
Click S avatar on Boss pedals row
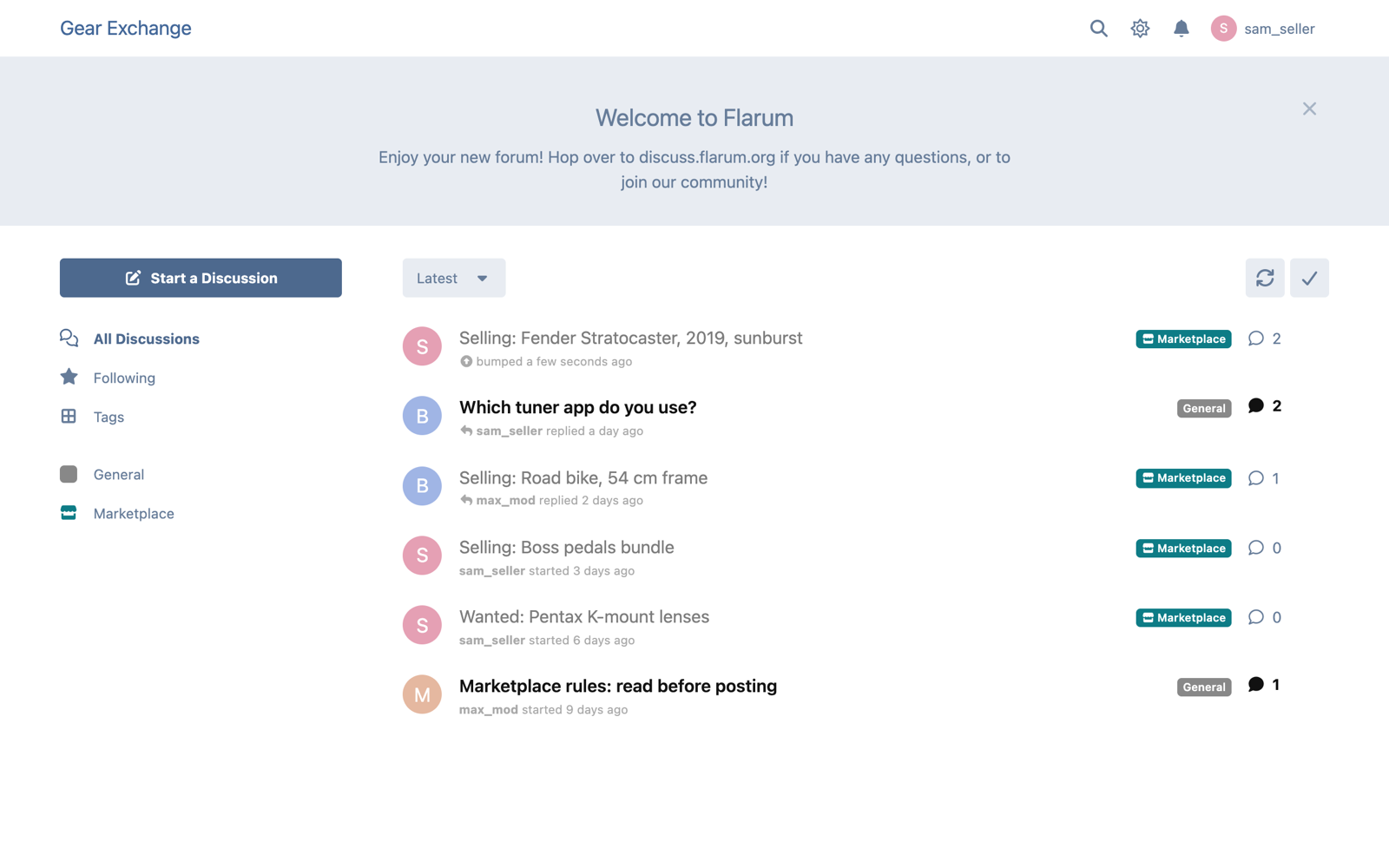(422, 556)
